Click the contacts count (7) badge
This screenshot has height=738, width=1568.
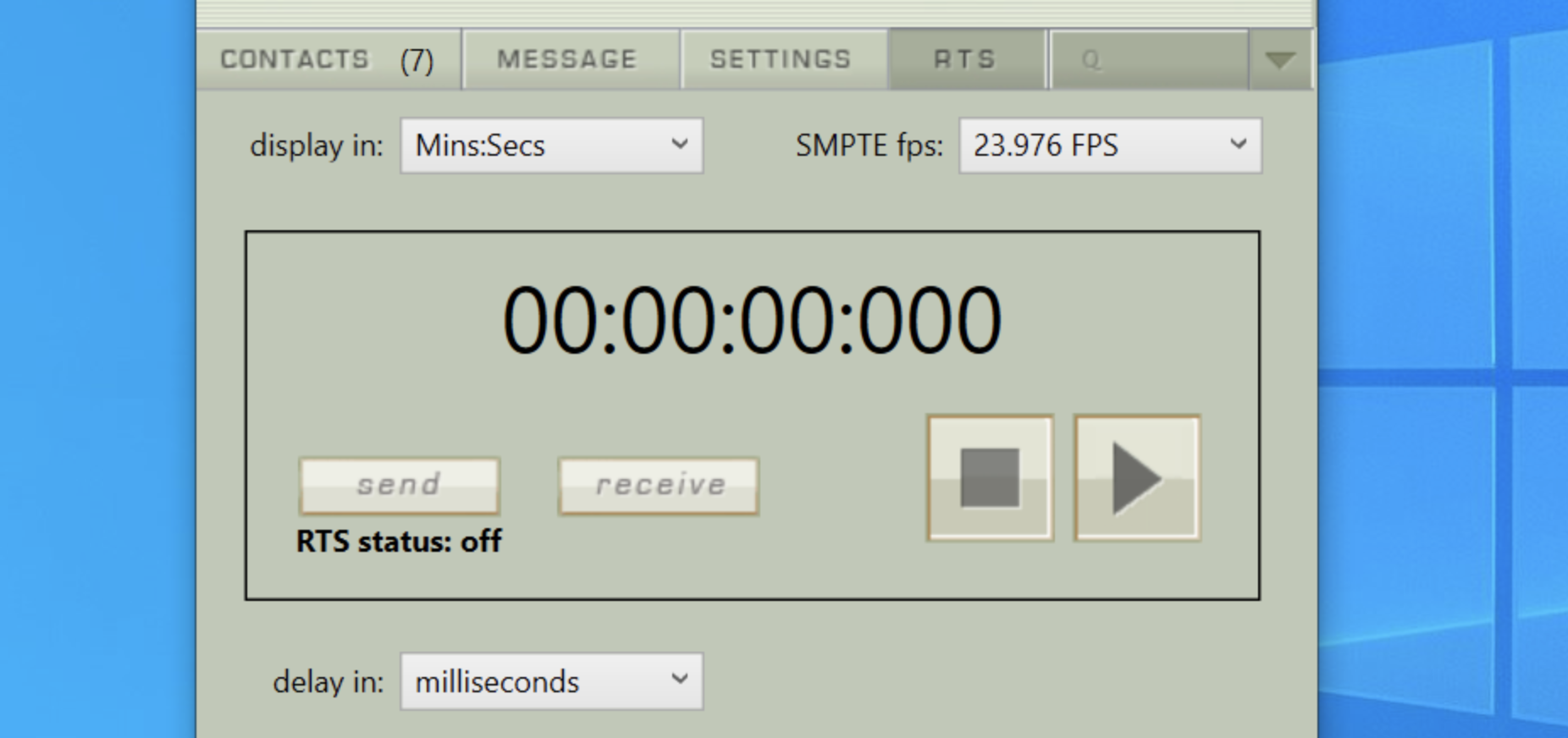coord(417,60)
